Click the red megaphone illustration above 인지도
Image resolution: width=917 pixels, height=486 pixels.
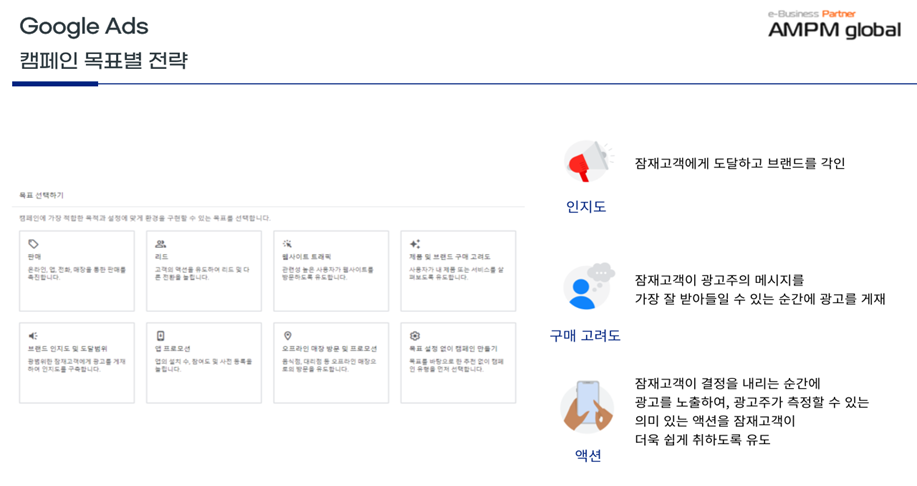click(x=588, y=162)
